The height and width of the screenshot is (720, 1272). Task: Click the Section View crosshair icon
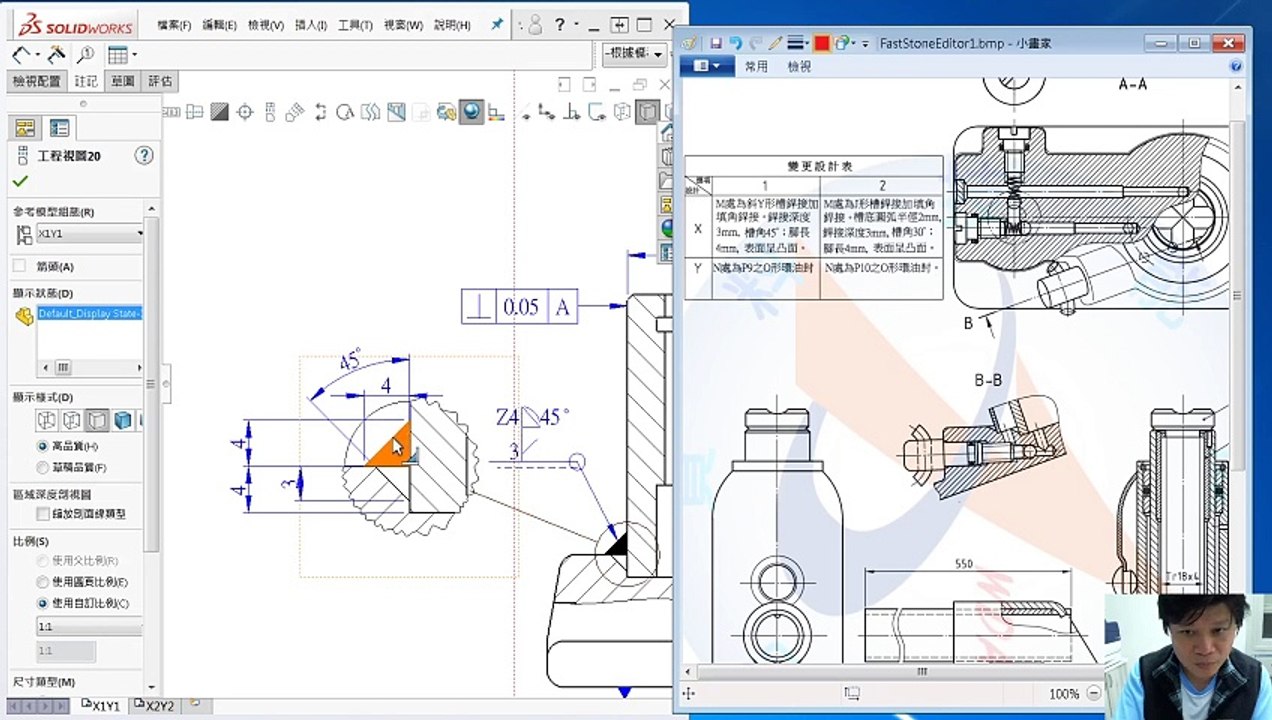245,112
